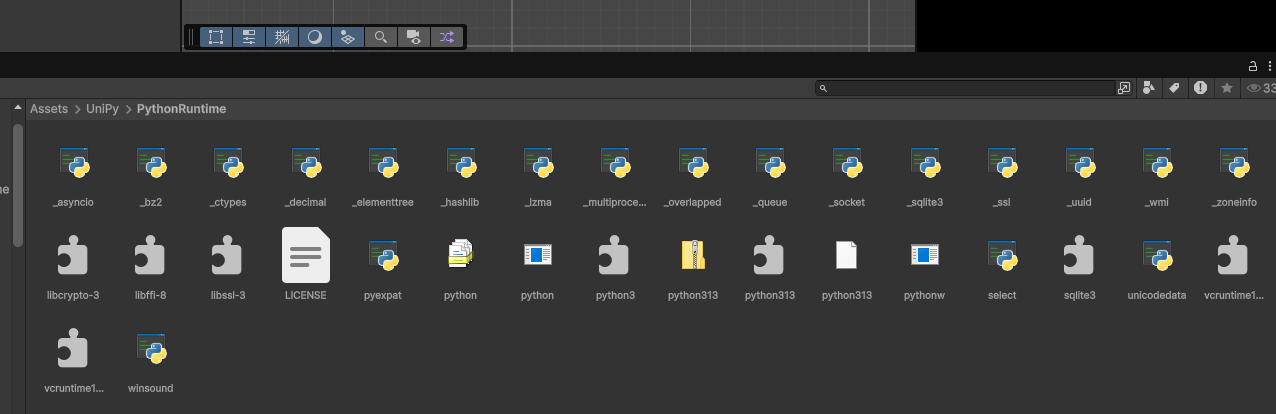Select the _decimal file
This screenshot has width=1276, height=414.
pyautogui.click(x=305, y=178)
